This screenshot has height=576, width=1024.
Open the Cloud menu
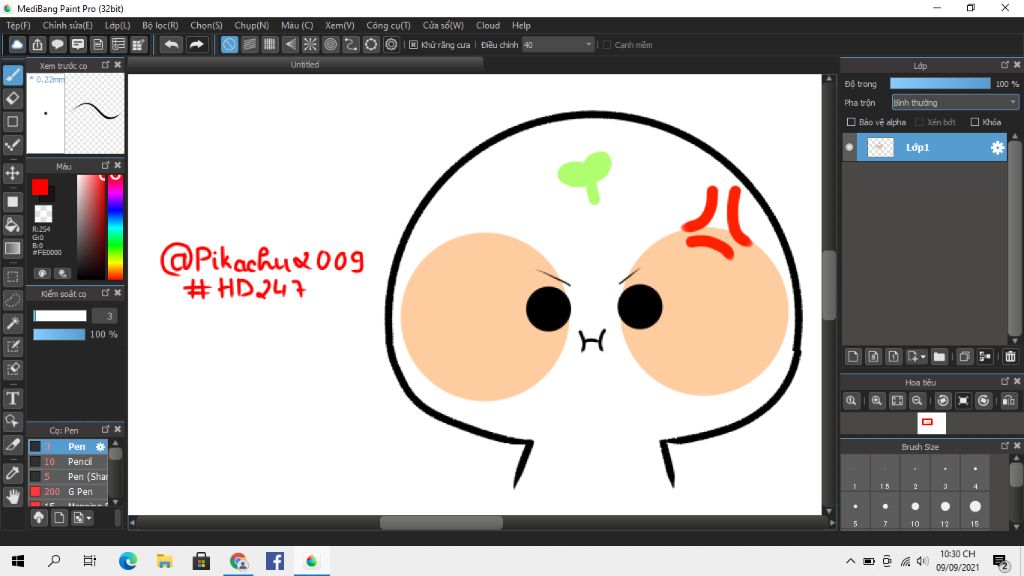[487, 25]
